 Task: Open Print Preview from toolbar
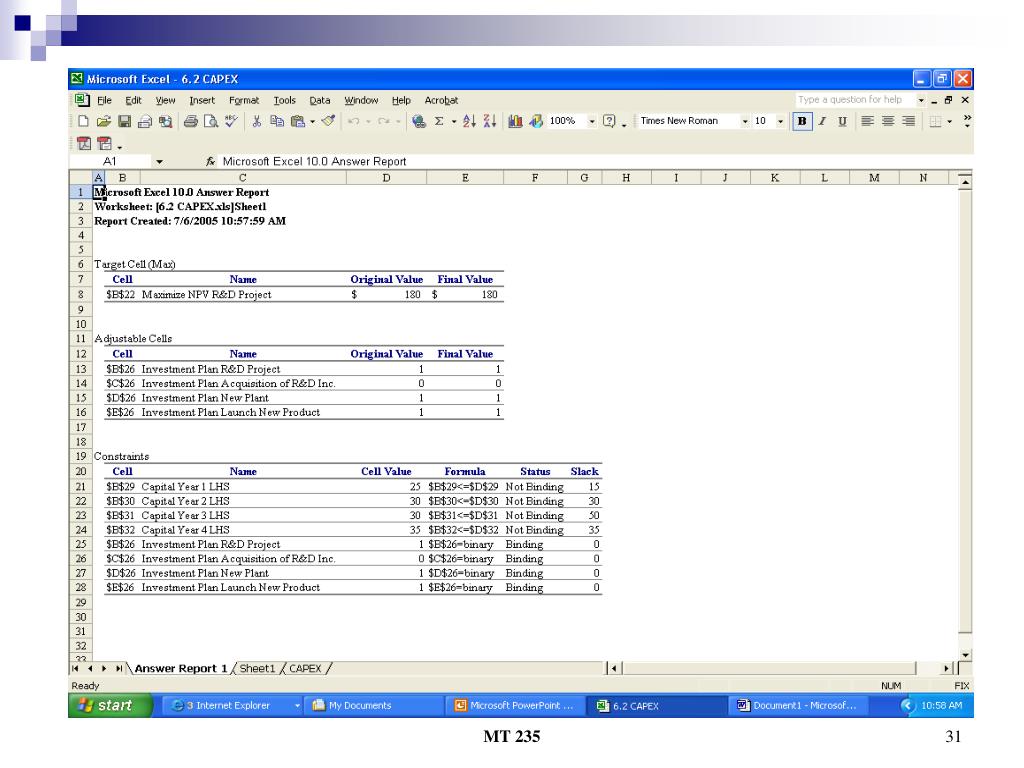pos(211,121)
